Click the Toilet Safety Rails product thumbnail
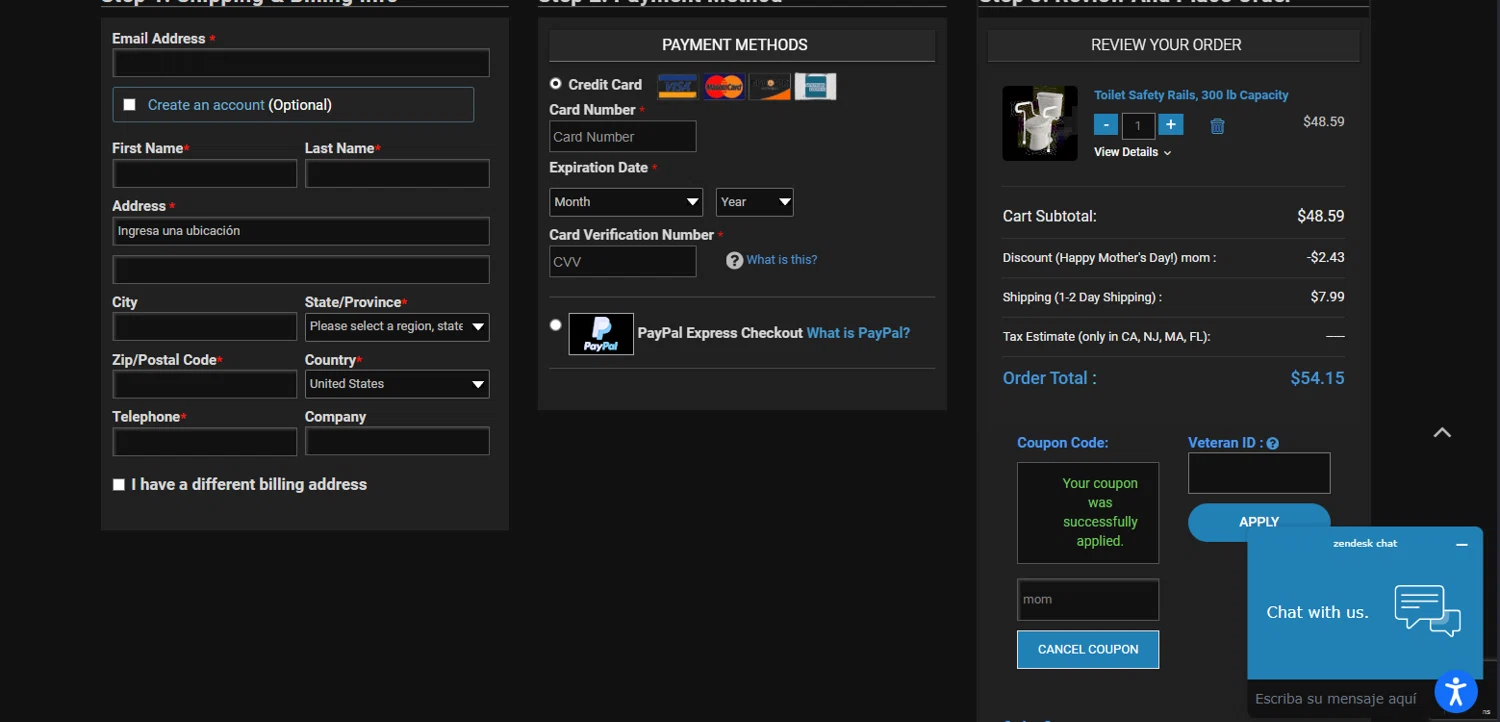The width and height of the screenshot is (1500, 722). point(1040,123)
